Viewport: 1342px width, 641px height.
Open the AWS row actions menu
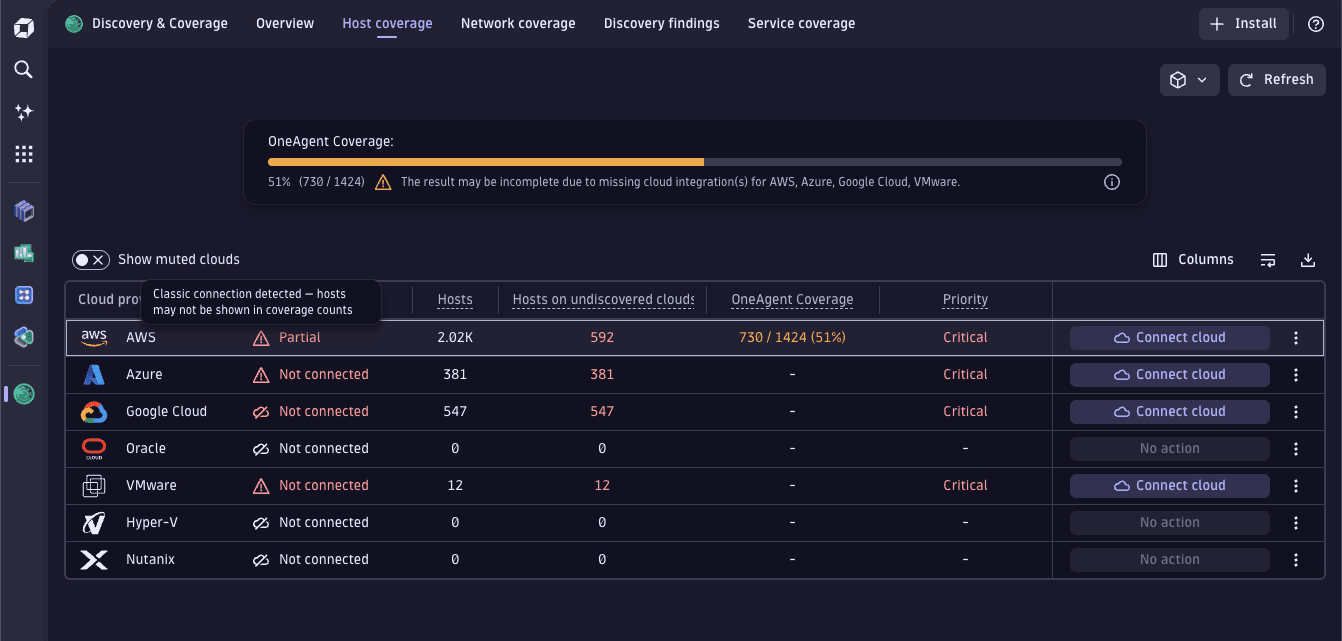tap(1296, 338)
